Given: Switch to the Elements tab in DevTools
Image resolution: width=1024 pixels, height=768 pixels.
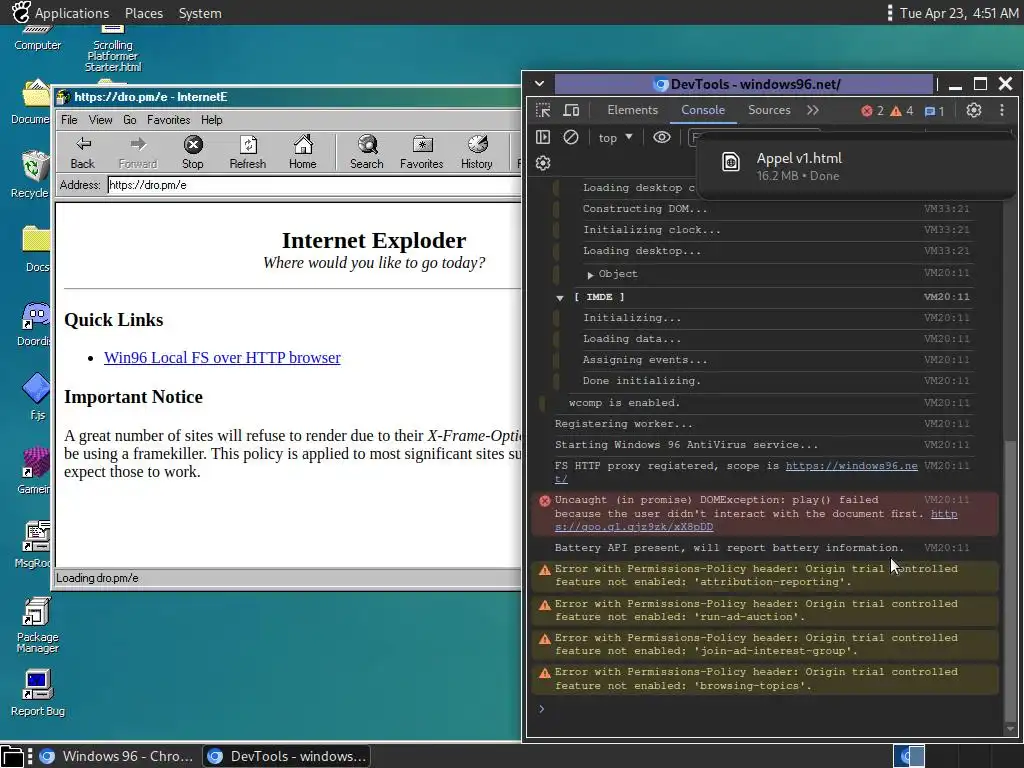Looking at the screenshot, I should coord(632,110).
